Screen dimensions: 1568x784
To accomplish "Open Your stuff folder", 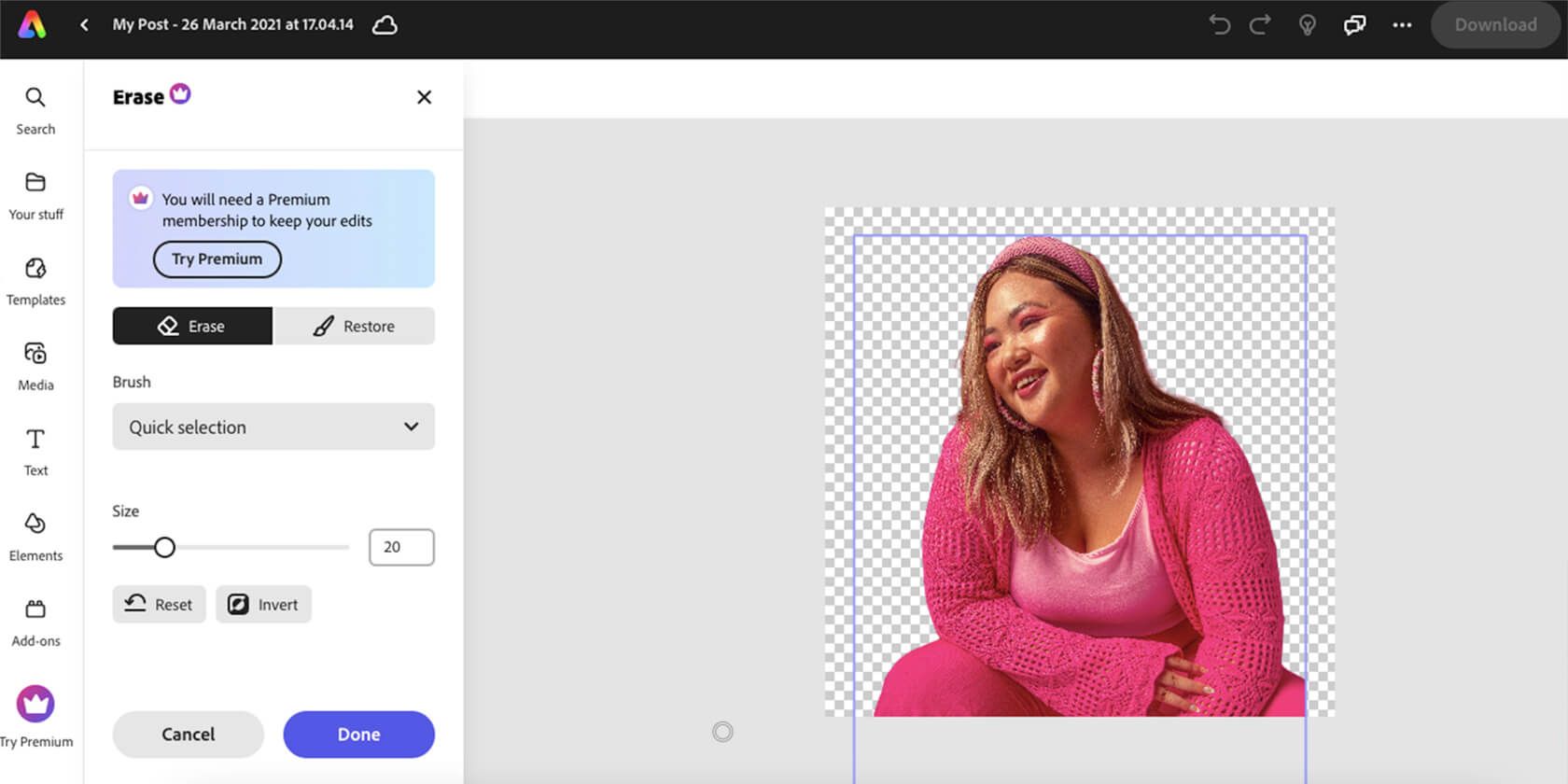I will point(35,196).
